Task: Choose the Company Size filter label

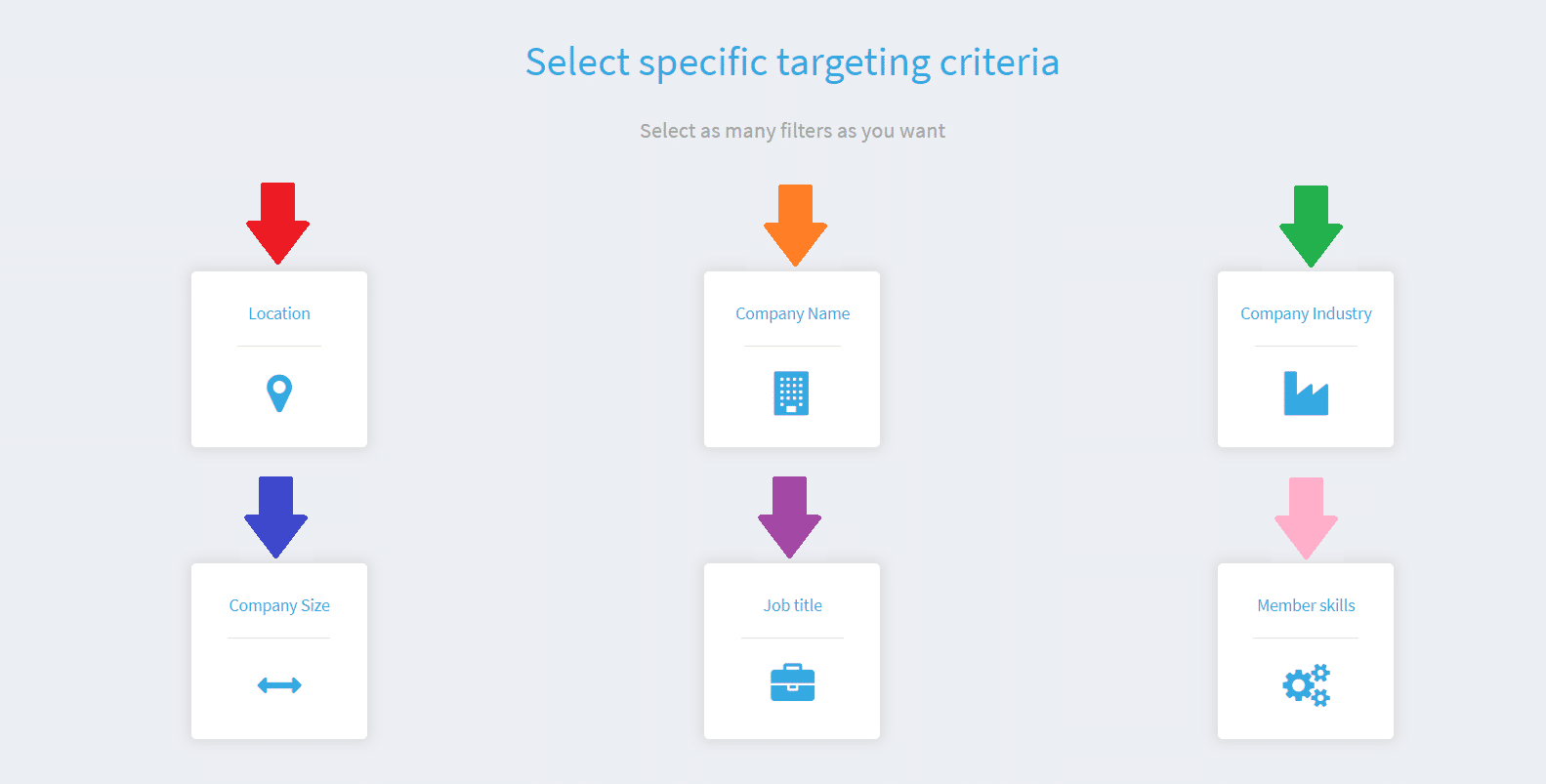Action: pyautogui.click(x=279, y=605)
